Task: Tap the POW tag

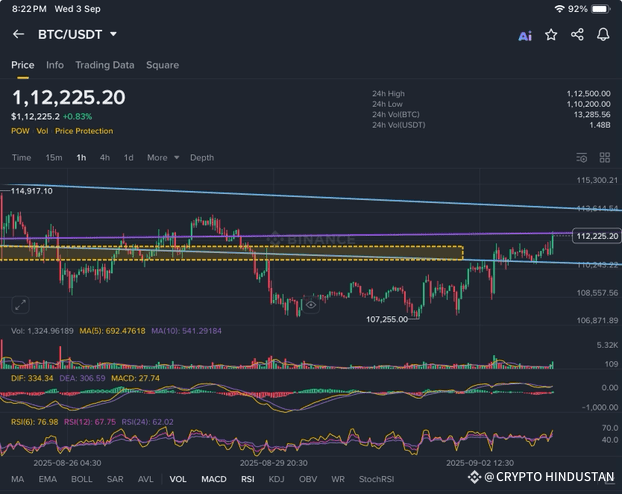Action: click(20, 131)
